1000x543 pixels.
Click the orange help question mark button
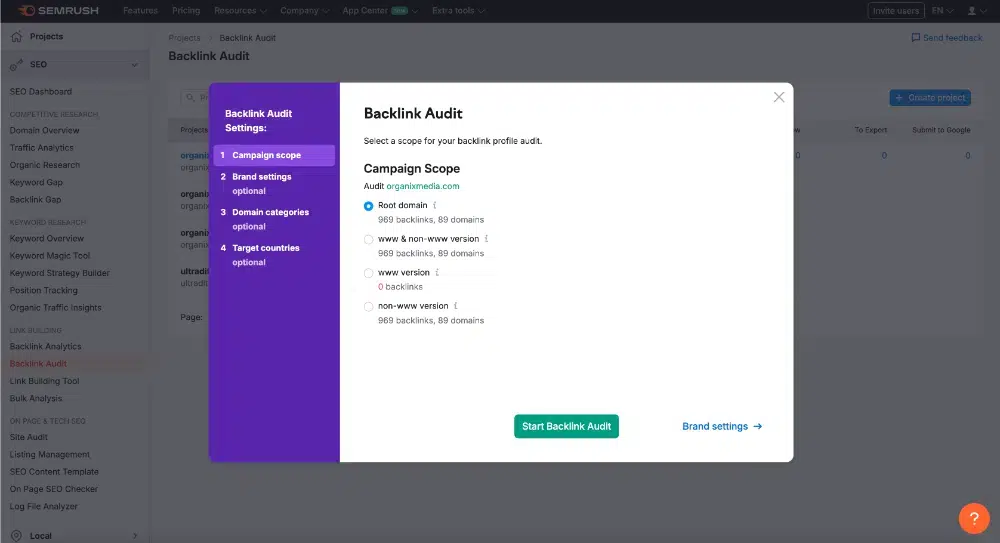click(x=974, y=517)
